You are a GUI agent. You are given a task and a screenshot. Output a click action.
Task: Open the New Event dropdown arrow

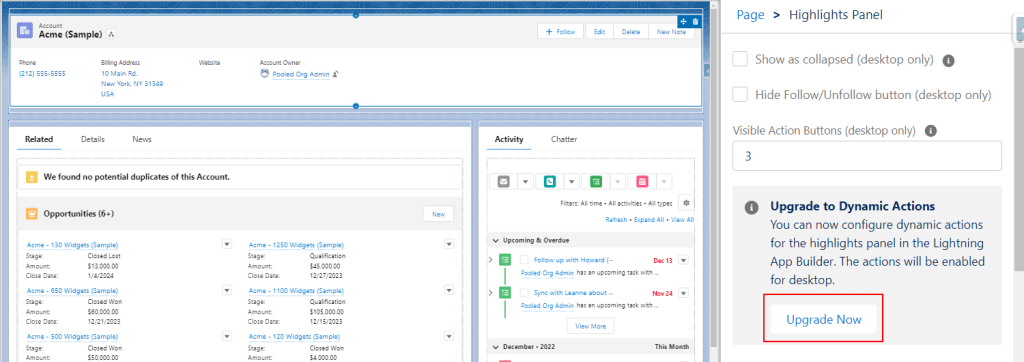tap(664, 182)
